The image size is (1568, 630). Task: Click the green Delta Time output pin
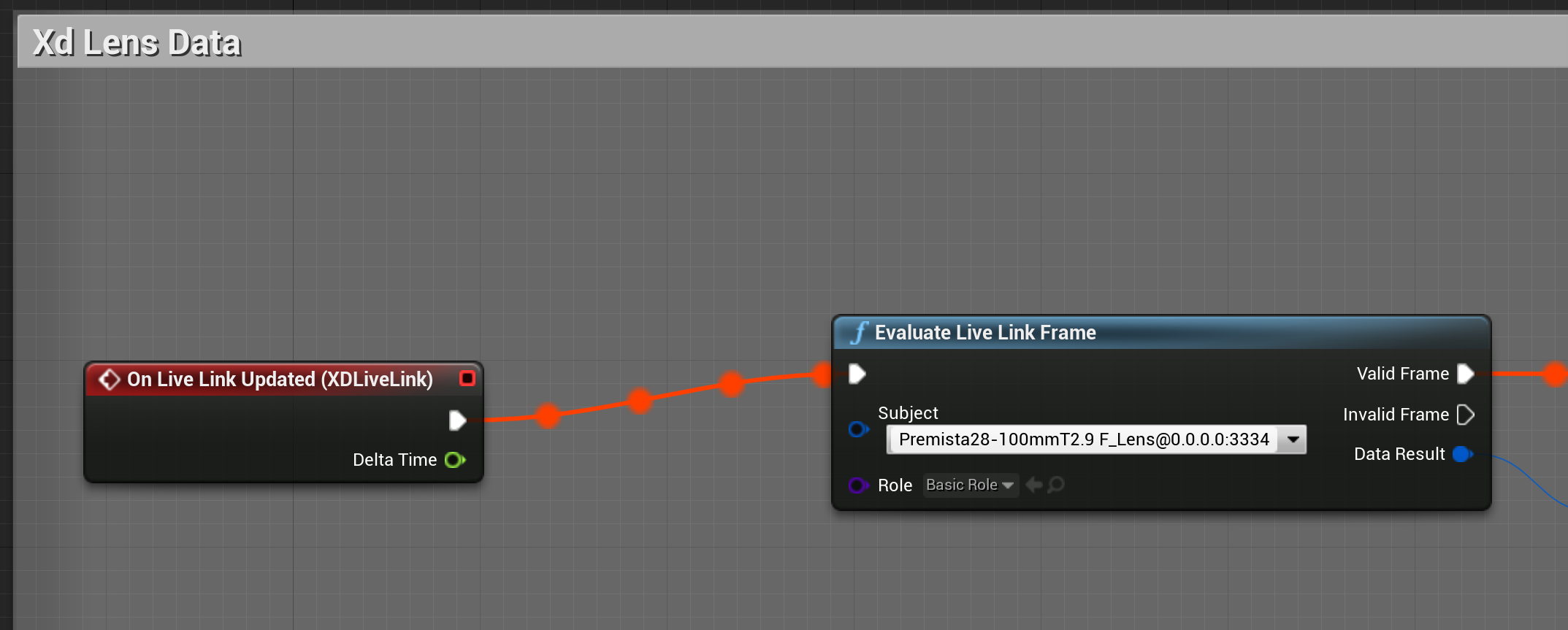click(x=454, y=460)
